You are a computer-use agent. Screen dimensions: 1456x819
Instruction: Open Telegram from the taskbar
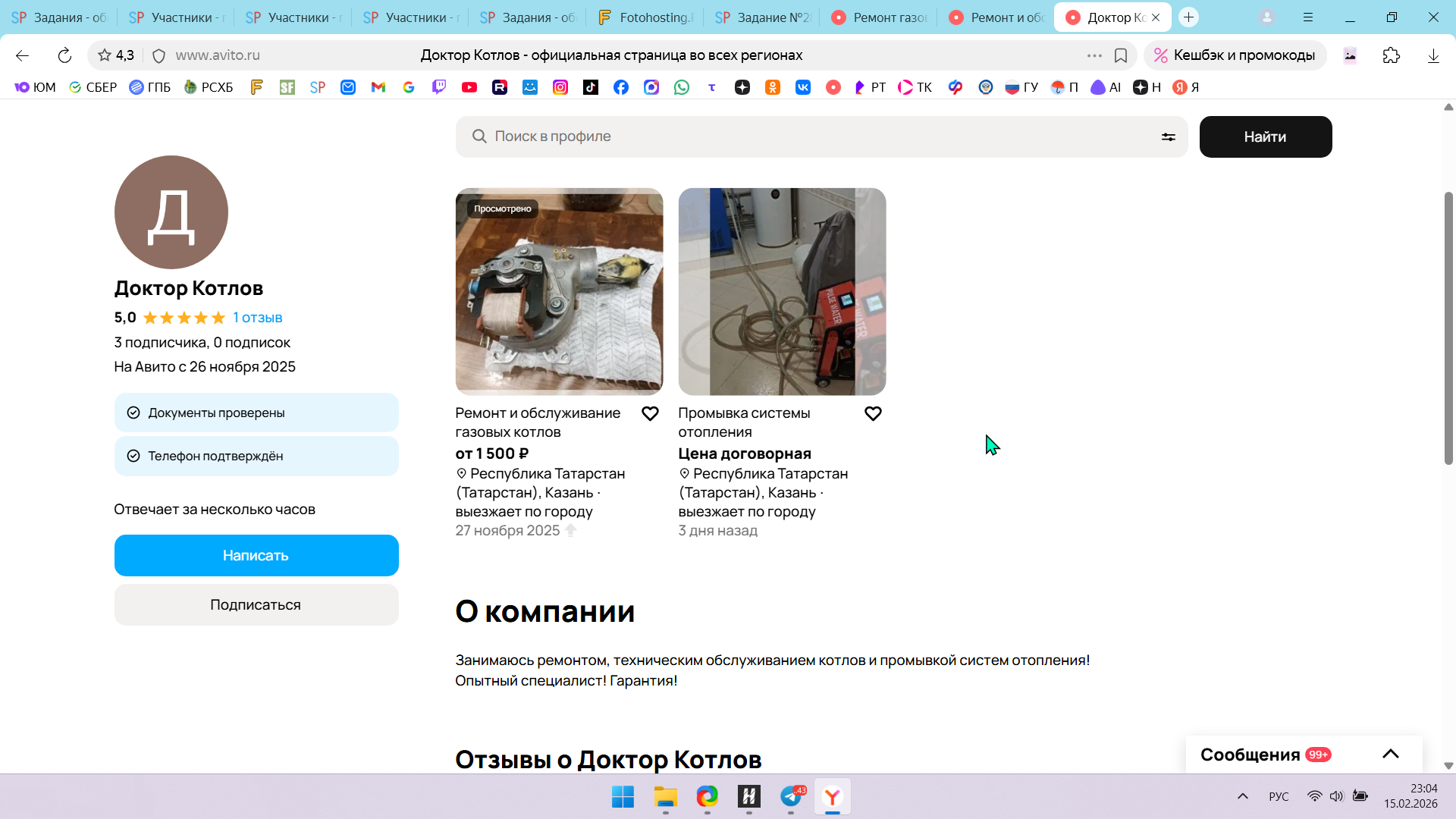click(x=791, y=796)
